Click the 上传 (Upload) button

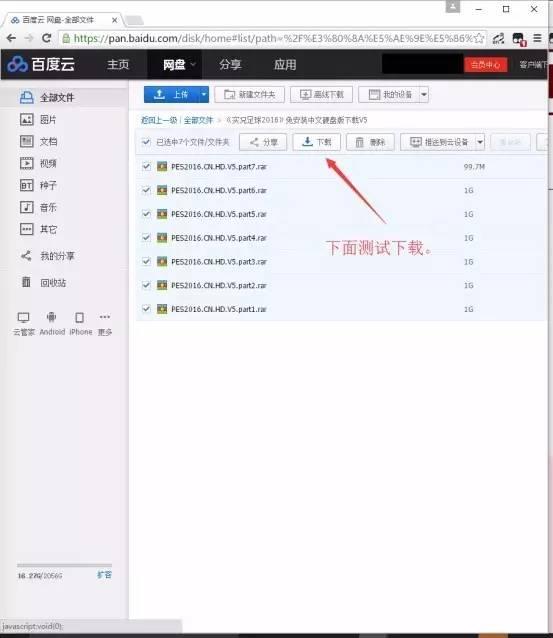coord(171,94)
